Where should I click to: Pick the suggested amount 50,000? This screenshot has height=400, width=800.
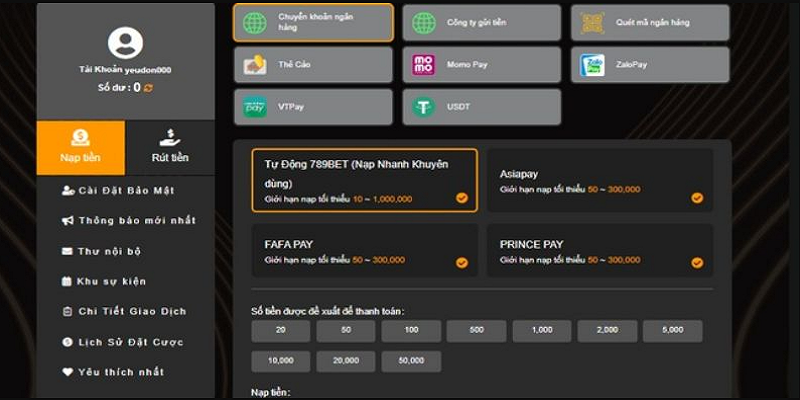coord(411,361)
